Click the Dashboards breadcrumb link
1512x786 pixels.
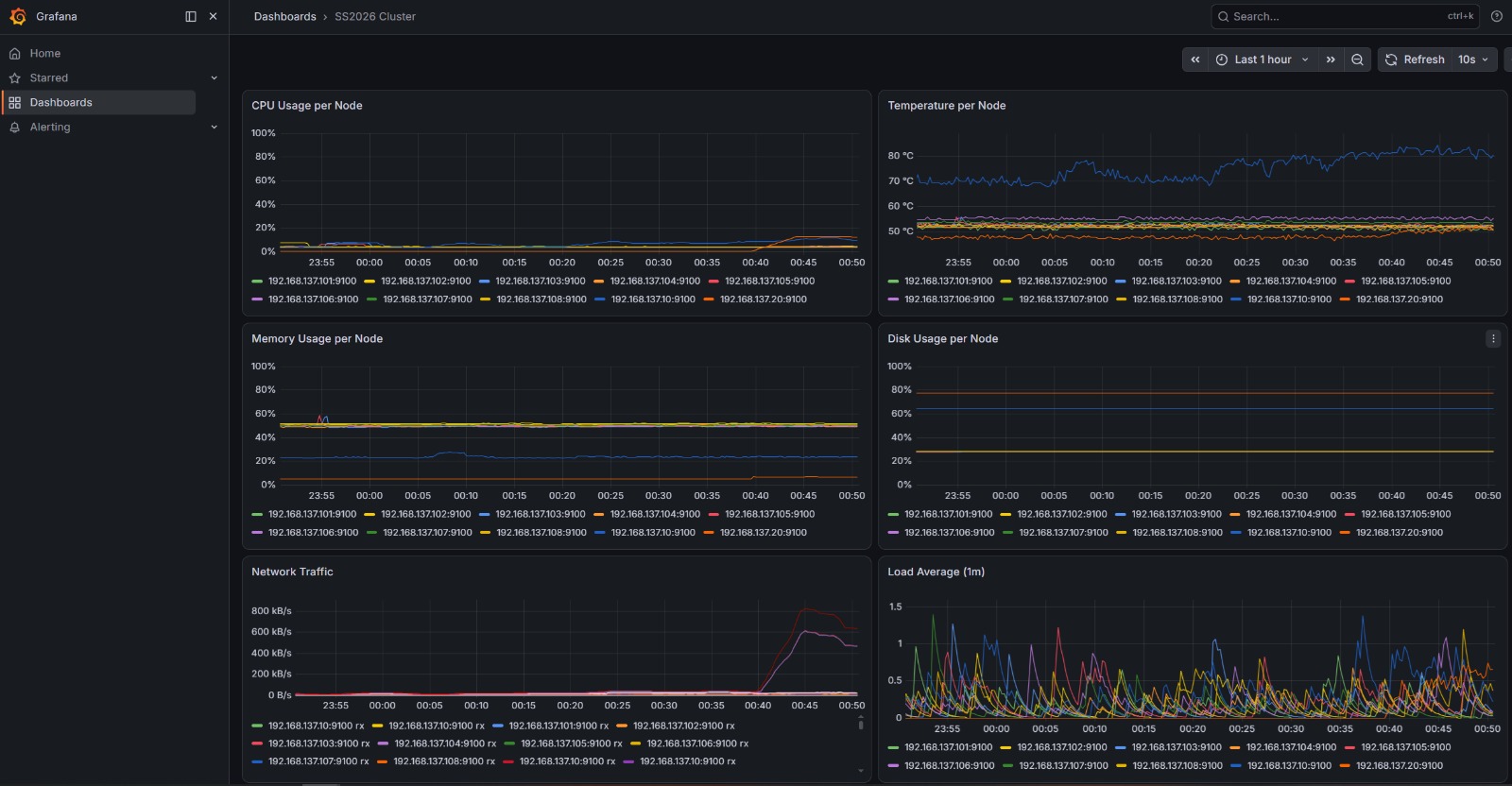284,17
